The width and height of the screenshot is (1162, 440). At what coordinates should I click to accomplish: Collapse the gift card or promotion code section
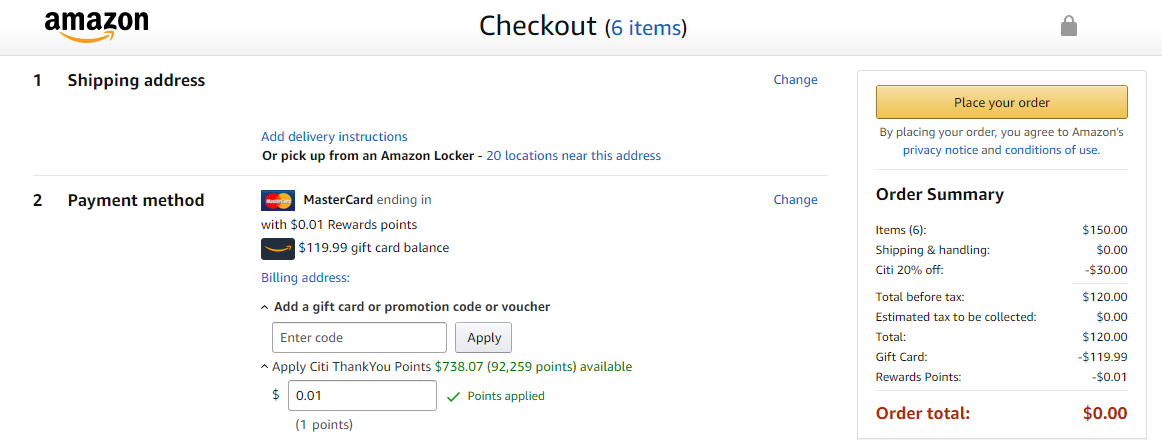coord(264,308)
